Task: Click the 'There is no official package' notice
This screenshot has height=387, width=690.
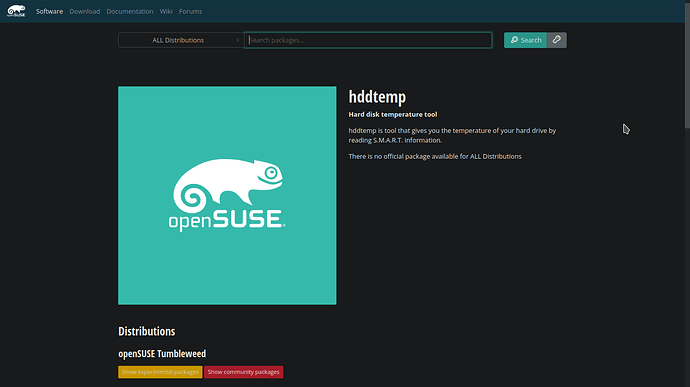Action: (x=435, y=156)
